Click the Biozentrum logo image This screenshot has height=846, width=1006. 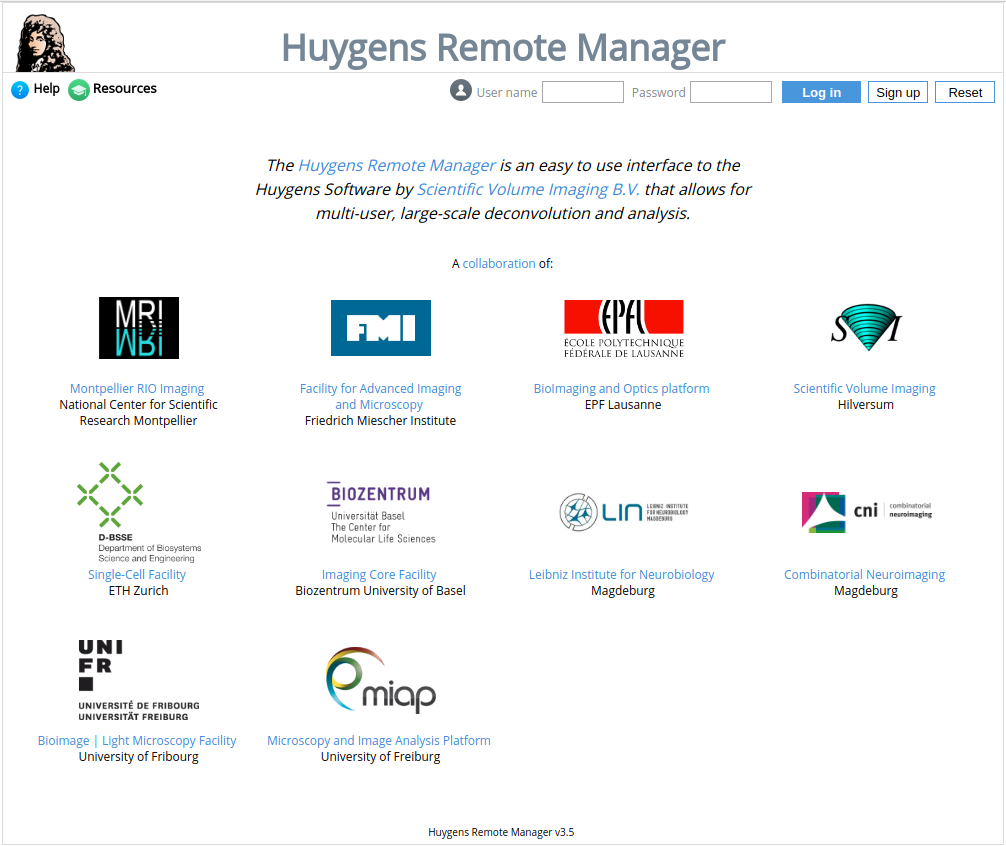point(380,513)
